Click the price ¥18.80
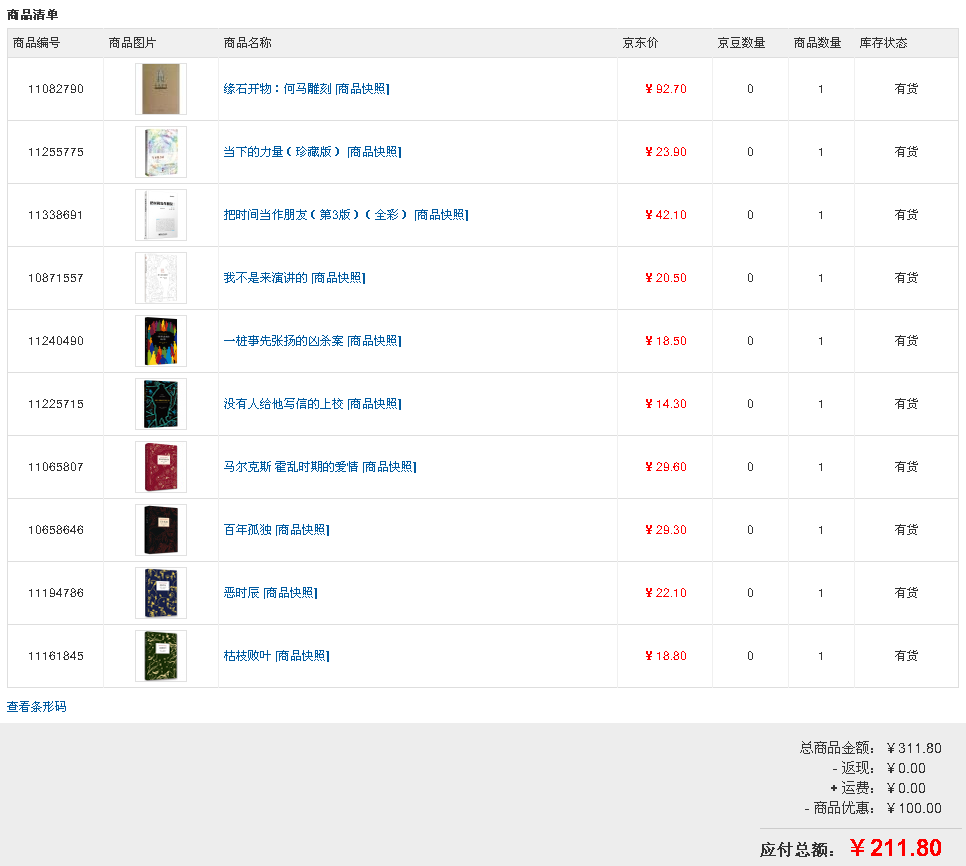Image resolution: width=966 pixels, height=866 pixels. pyautogui.click(x=665, y=656)
